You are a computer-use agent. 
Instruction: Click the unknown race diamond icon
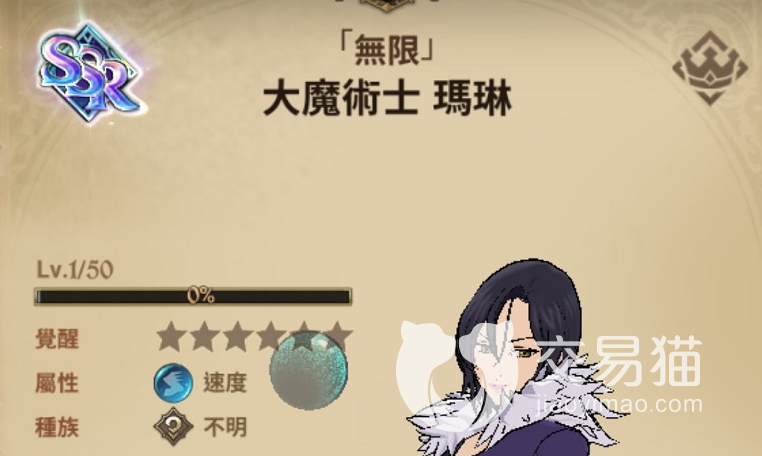(x=173, y=427)
